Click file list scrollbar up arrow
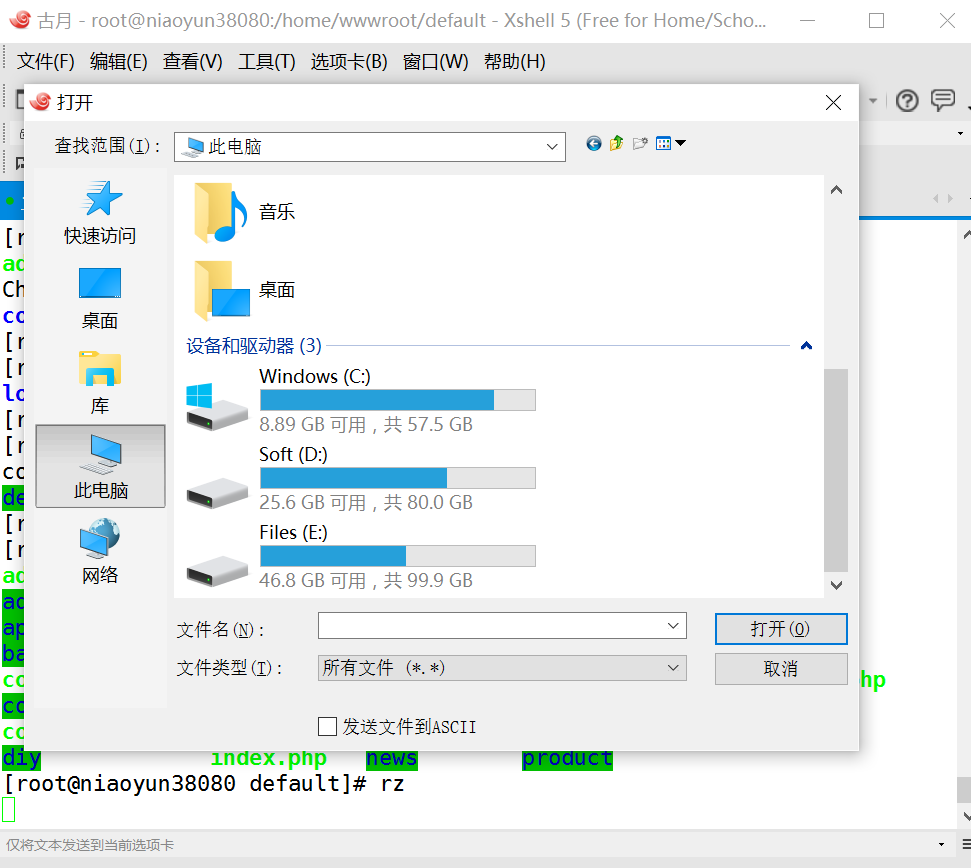971x868 pixels. pos(836,190)
